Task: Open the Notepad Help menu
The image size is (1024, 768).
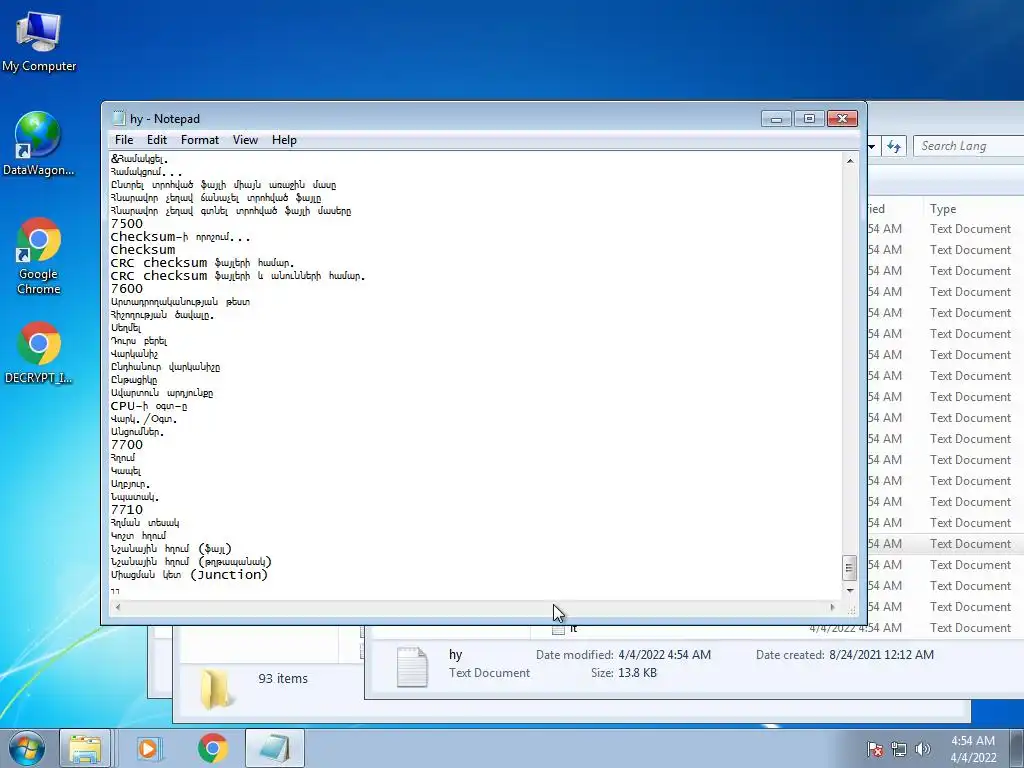Action: coord(284,140)
